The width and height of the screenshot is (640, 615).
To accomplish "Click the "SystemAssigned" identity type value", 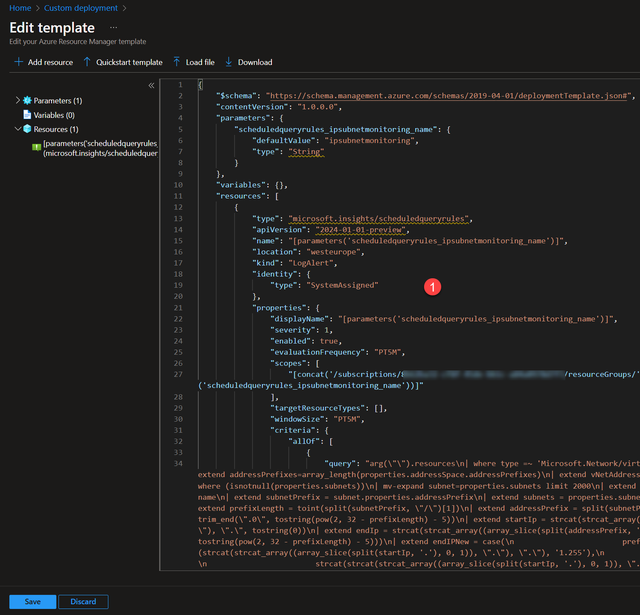I will [342, 285].
